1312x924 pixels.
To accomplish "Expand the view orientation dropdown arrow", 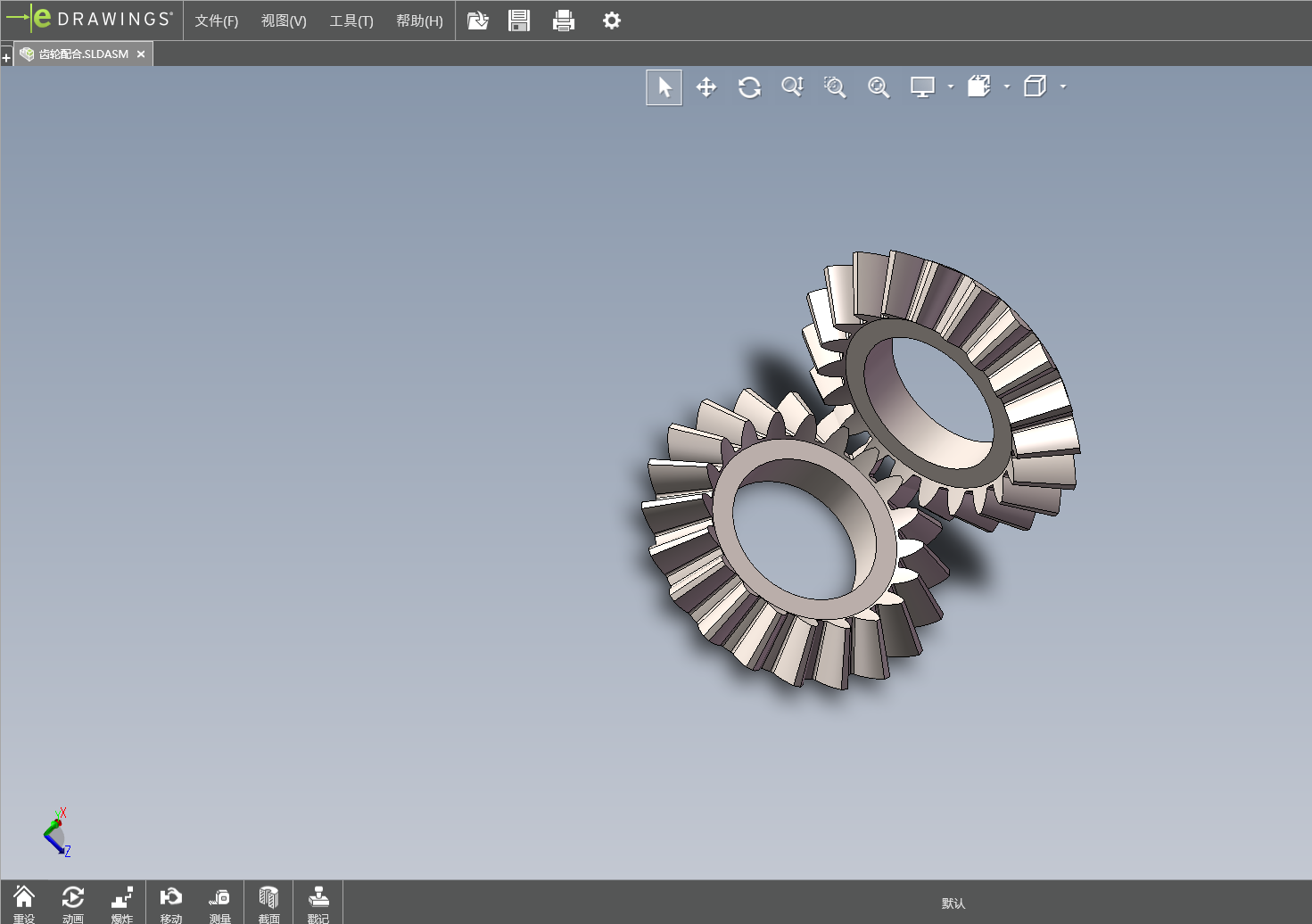I will click(x=1007, y=87).
